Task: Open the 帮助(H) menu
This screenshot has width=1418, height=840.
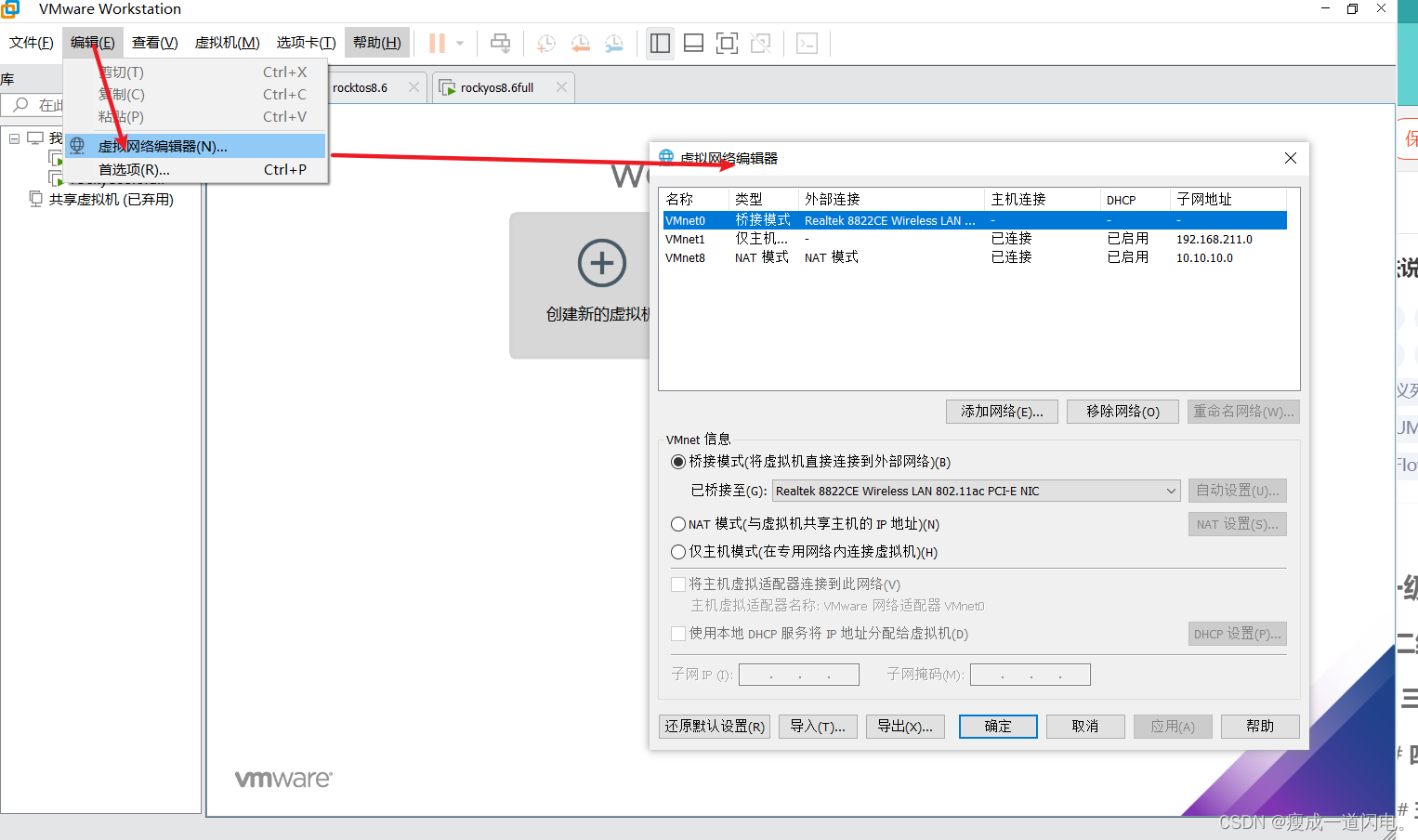Action: 376,43
